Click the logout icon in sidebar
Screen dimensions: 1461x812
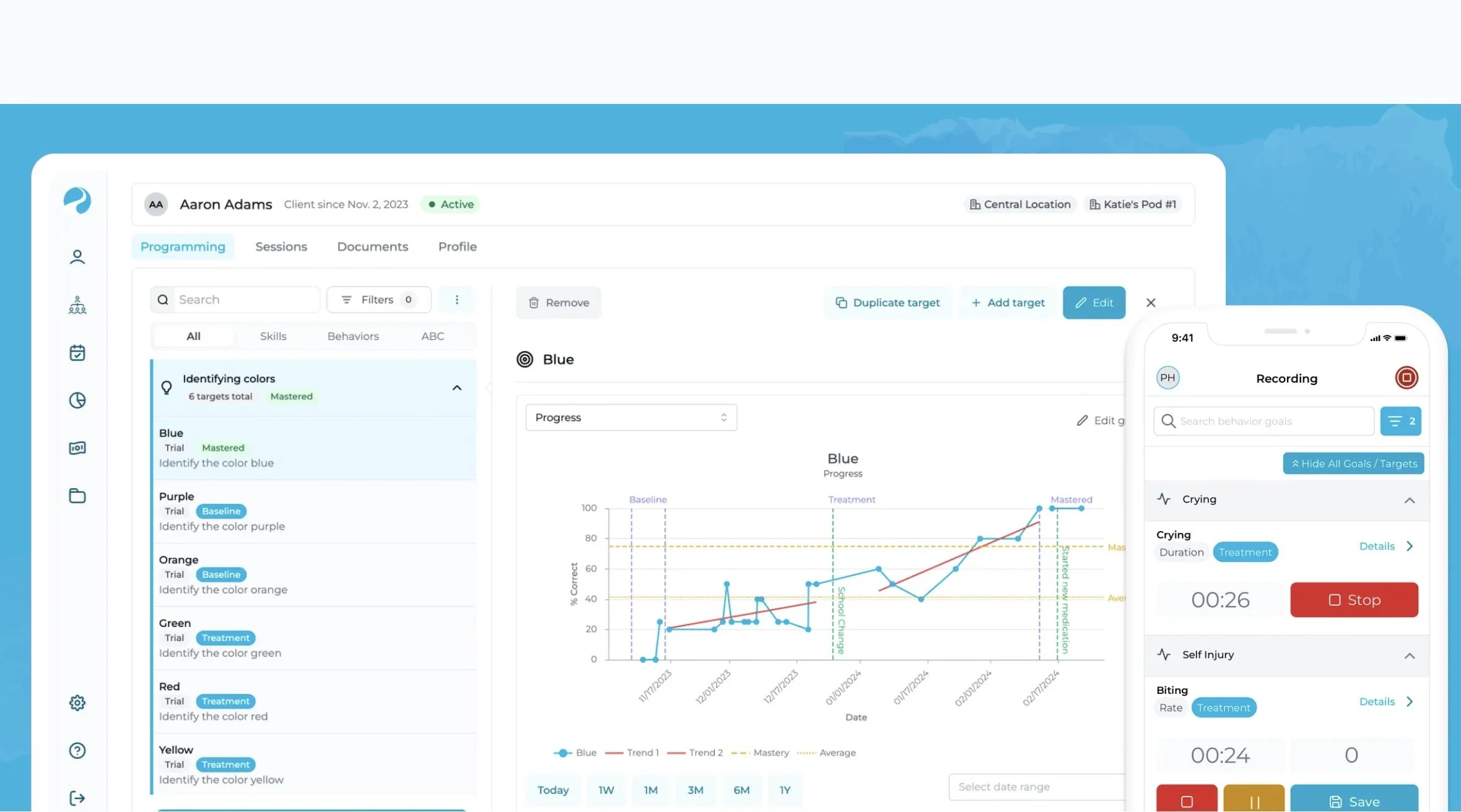pyautogui.click(x=77, y=798)
